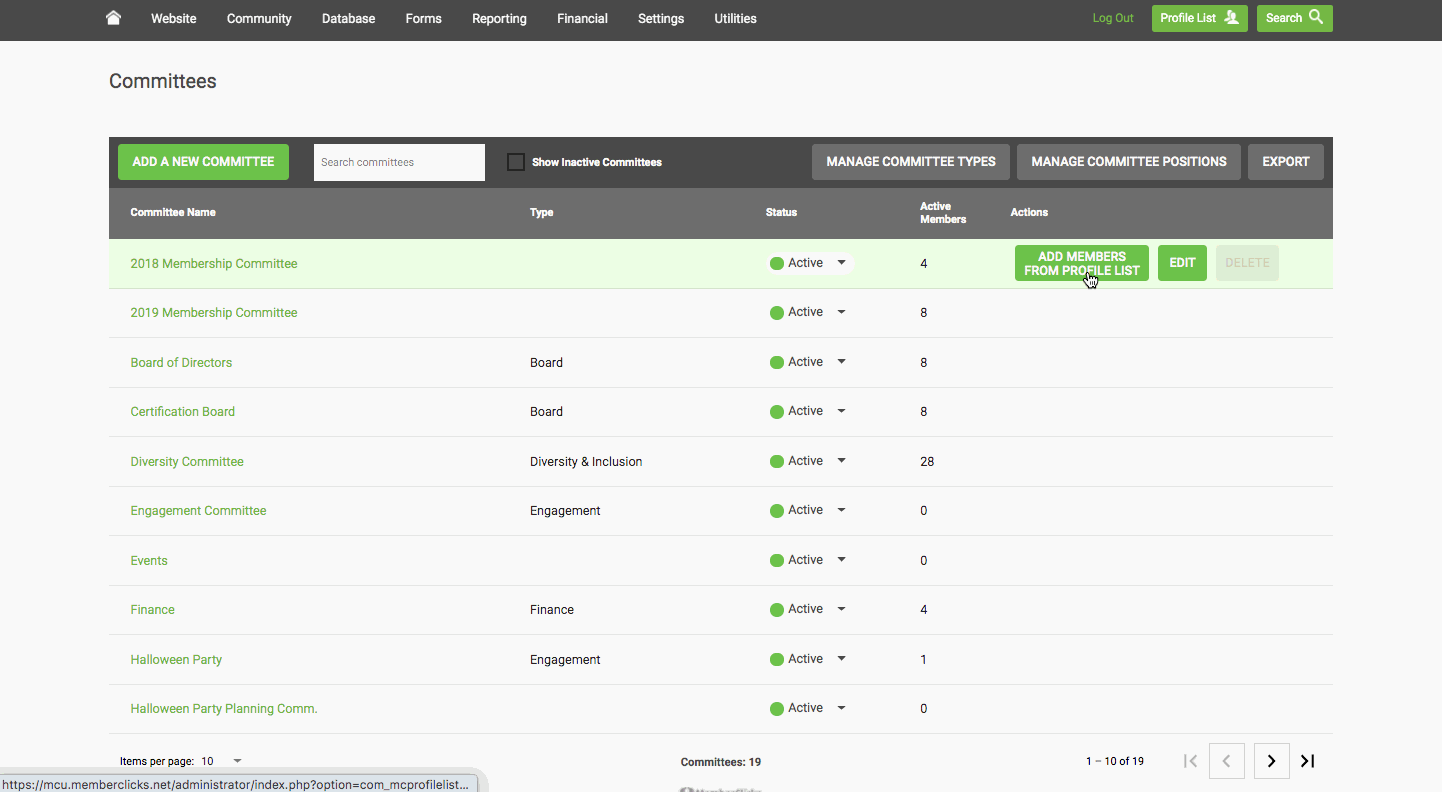Click the Profile List person icon
The image size is (1442, 792).
click(x=1231, y=18)
